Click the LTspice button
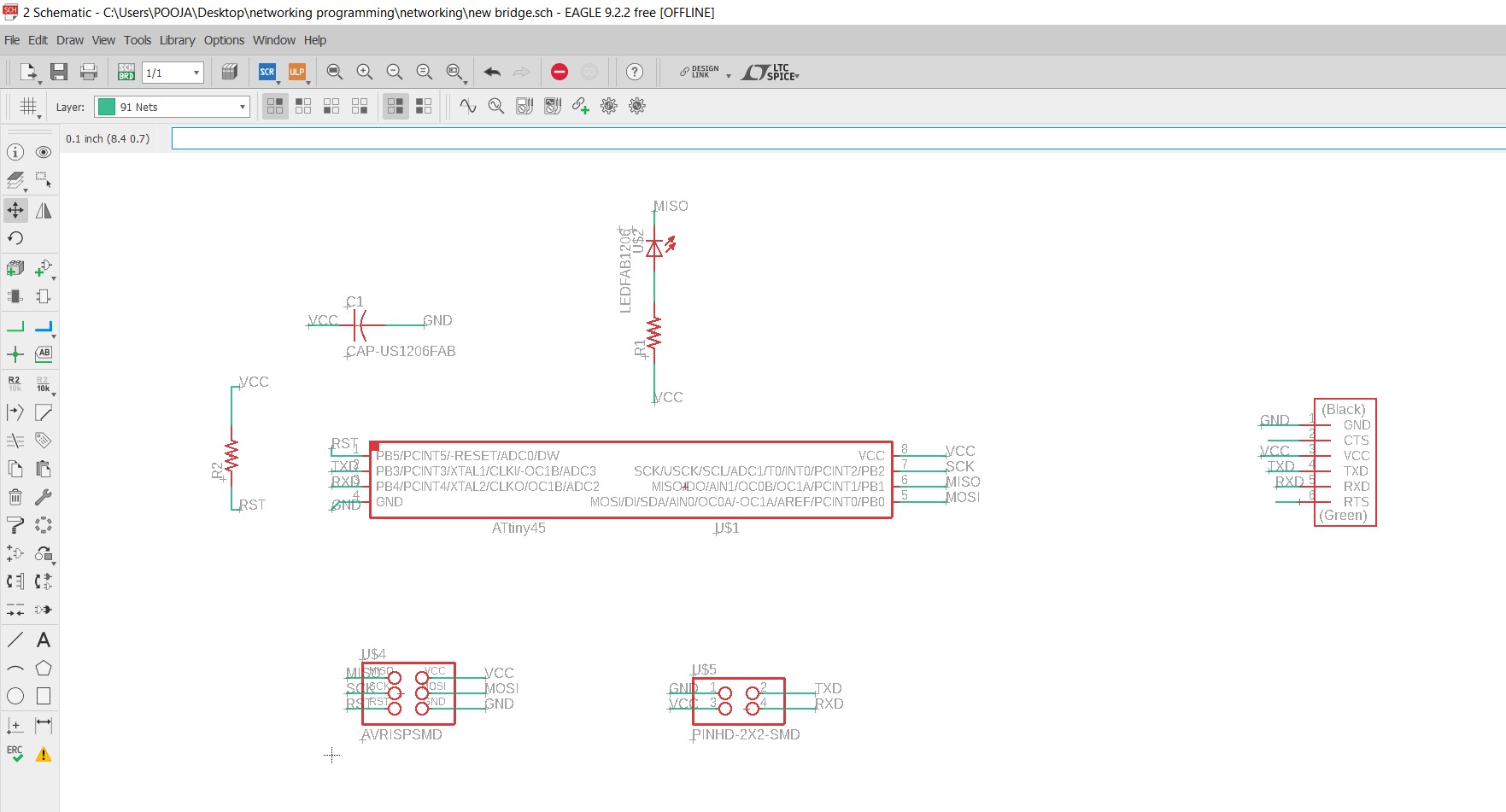This screenshot has height=812, width=1506. pyautogui.click(x=771, y=73)
